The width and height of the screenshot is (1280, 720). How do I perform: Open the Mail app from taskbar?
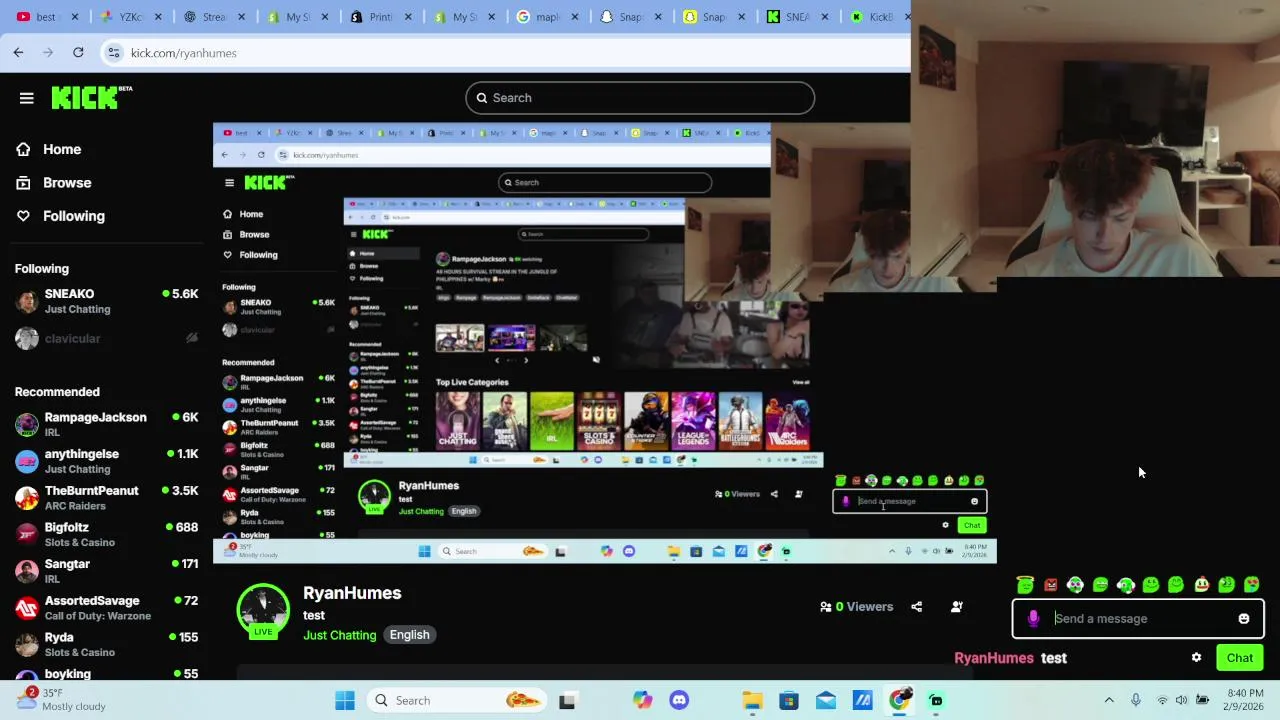pyautogui.click(x=826, y=700)
